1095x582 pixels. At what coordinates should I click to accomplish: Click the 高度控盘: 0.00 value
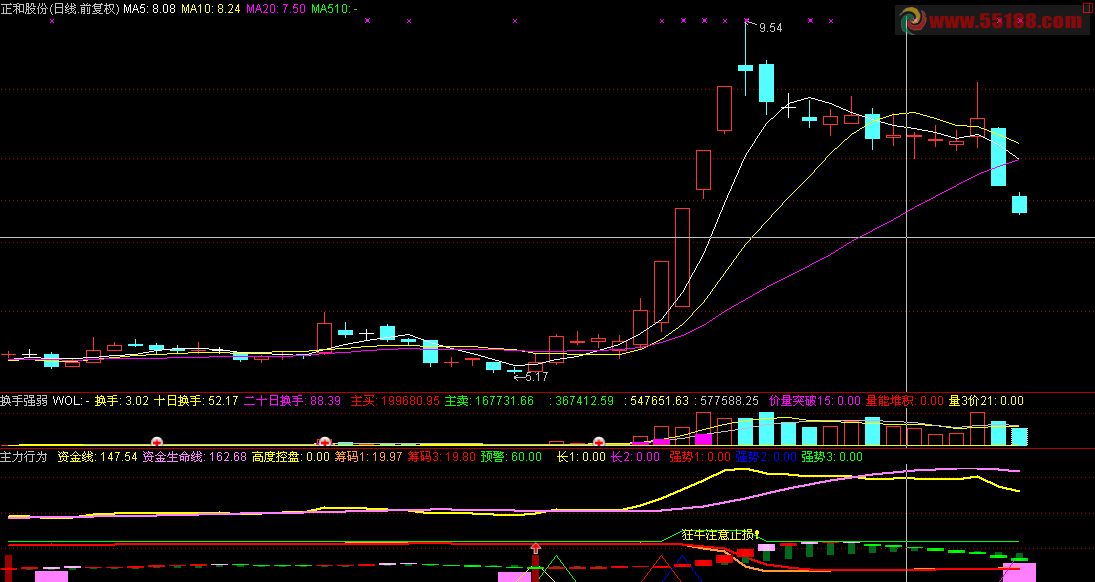point(291,457)
